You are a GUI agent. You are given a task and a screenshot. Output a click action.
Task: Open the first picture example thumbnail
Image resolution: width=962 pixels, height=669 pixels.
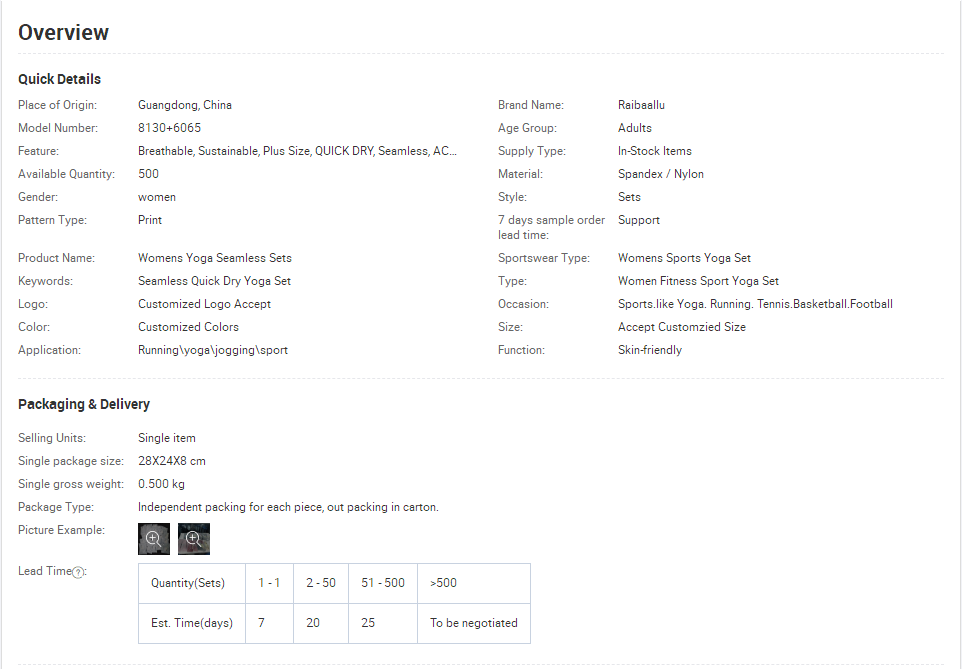[x=153, y=539]
